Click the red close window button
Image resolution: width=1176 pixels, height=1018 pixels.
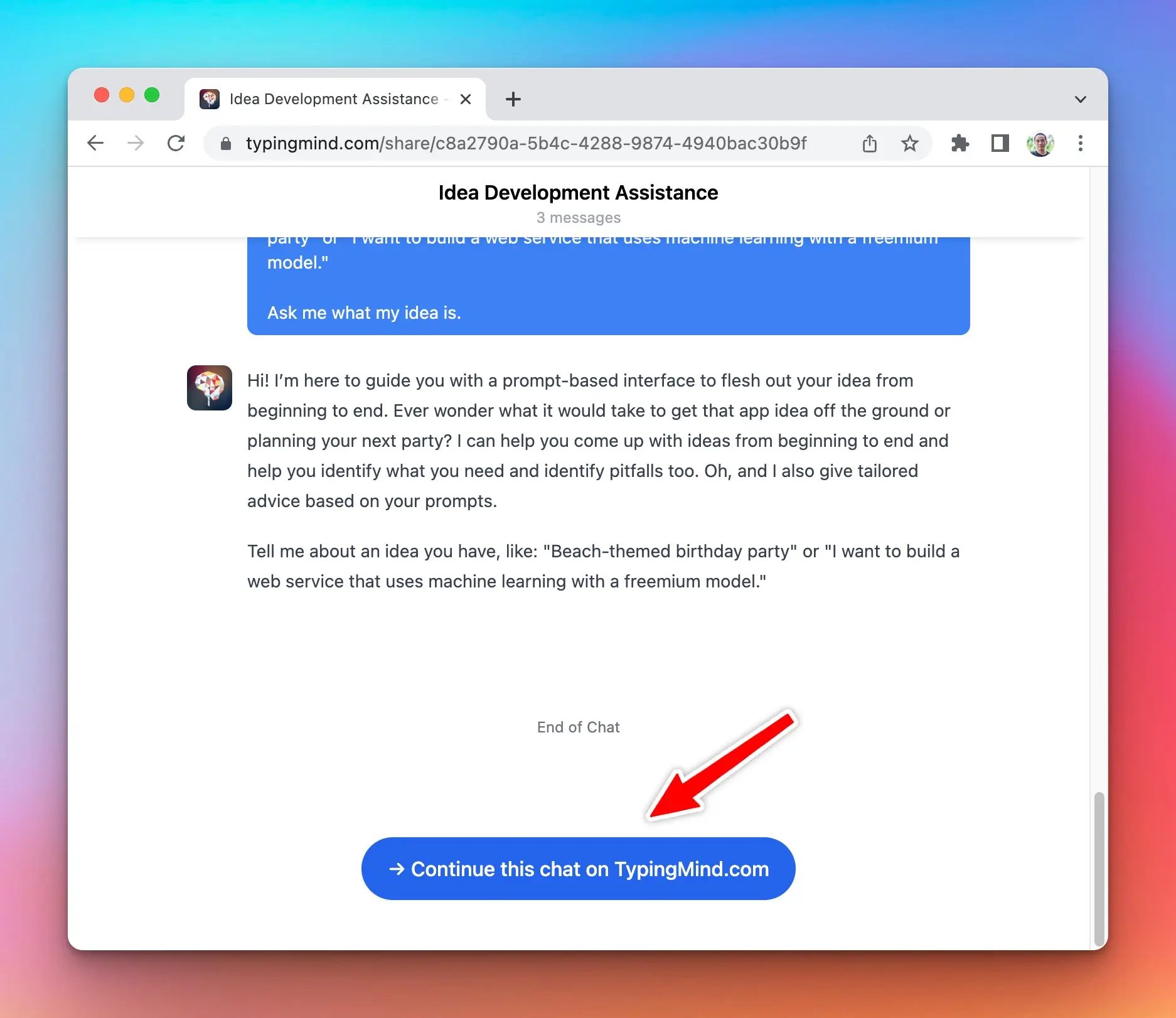click(x=102, y=95)
